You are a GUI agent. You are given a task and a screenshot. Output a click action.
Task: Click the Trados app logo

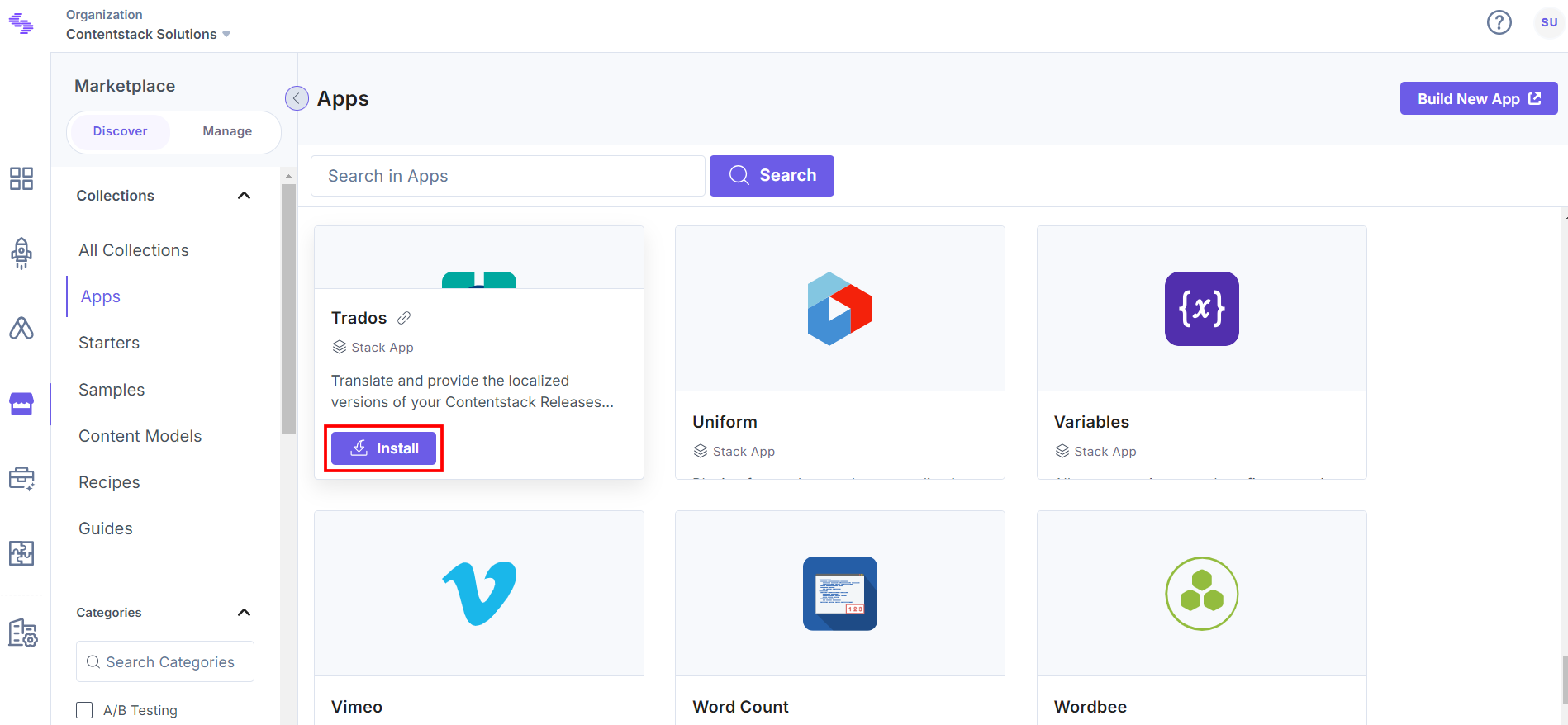coord(479,280)
